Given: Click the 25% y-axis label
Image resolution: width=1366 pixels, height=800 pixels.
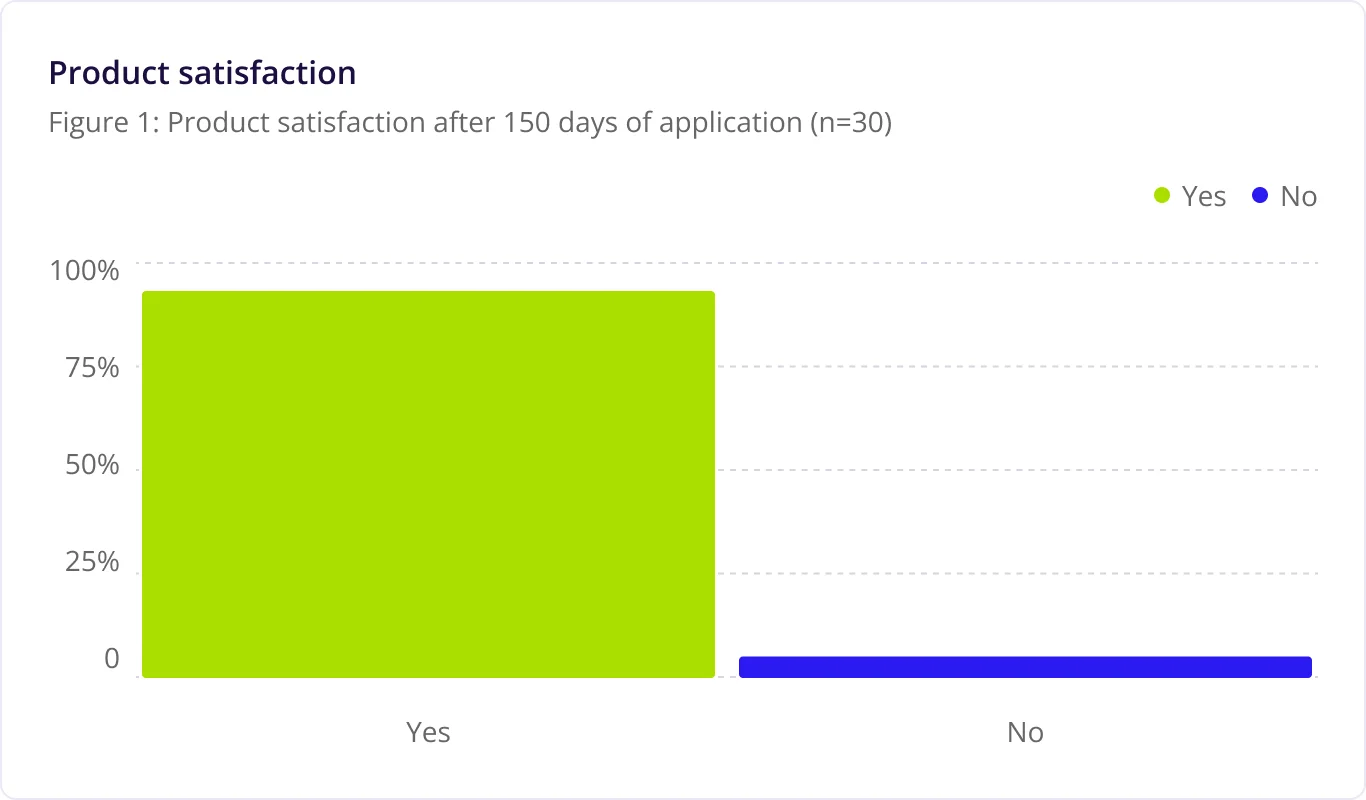Looking at the screenshot, I should pos(92,562).
